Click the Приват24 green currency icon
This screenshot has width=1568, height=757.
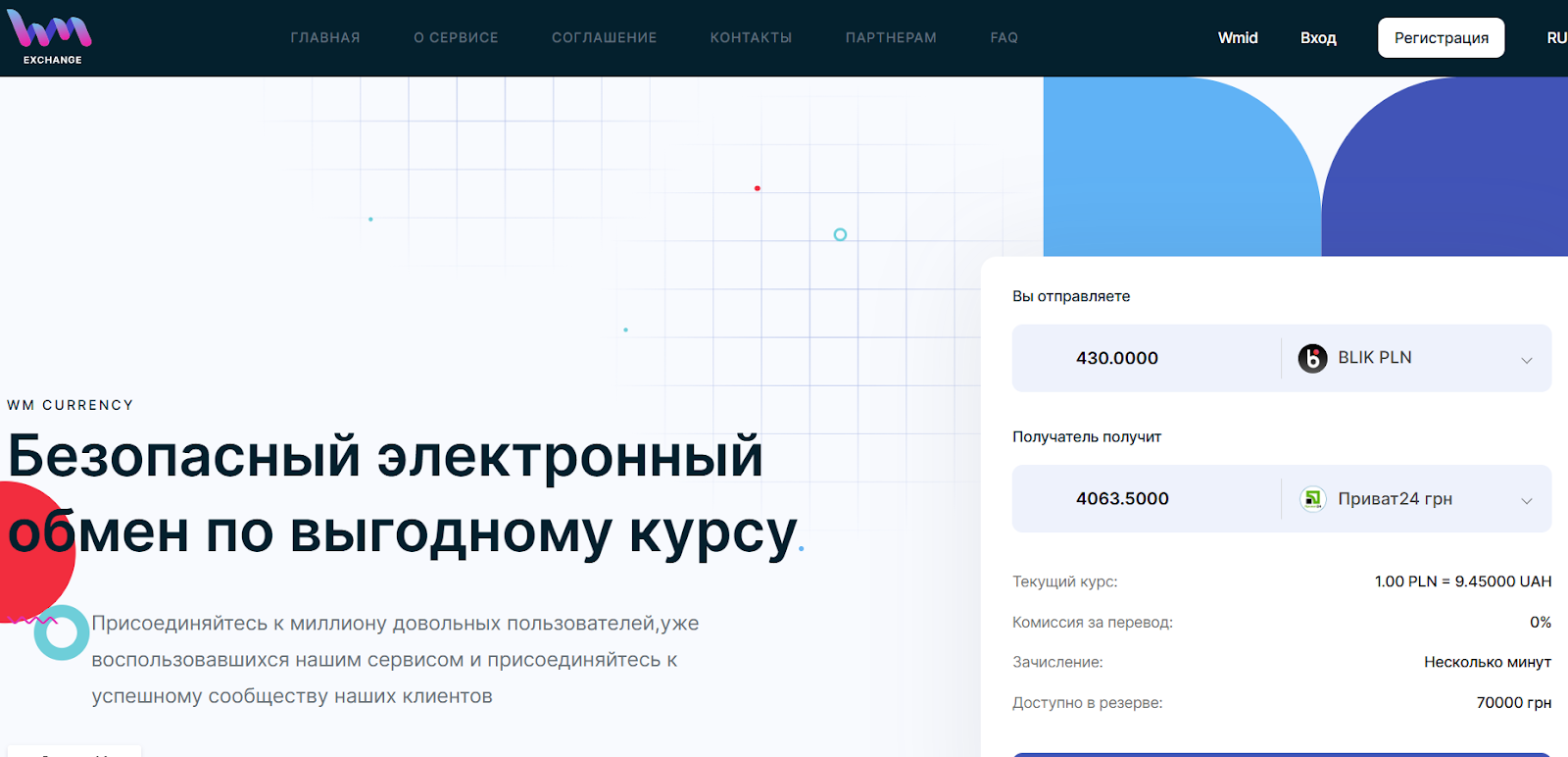[1312, 499]
